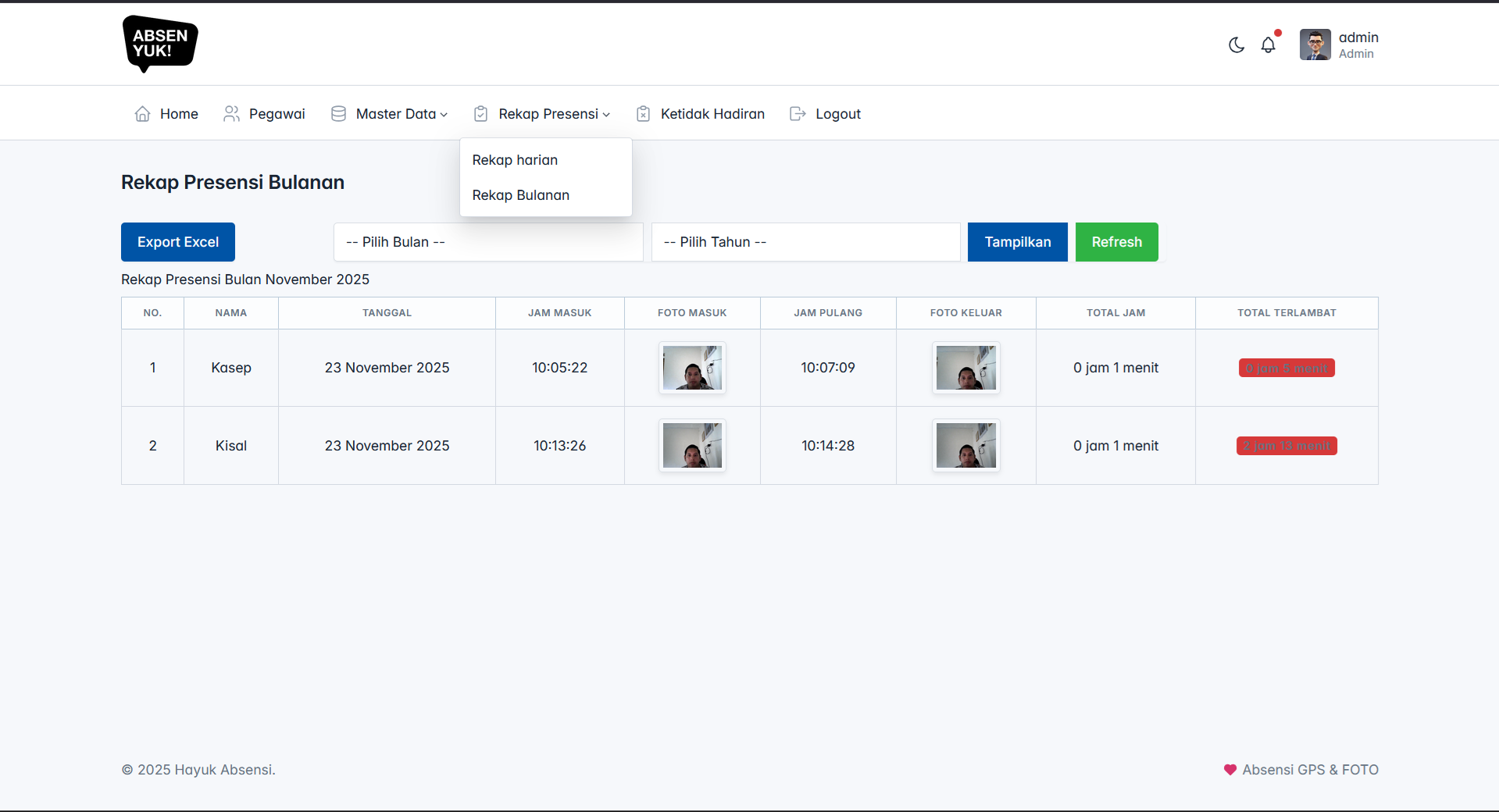Open admin profile avatar
The image size is (1499, 812).
[1315, 45]
